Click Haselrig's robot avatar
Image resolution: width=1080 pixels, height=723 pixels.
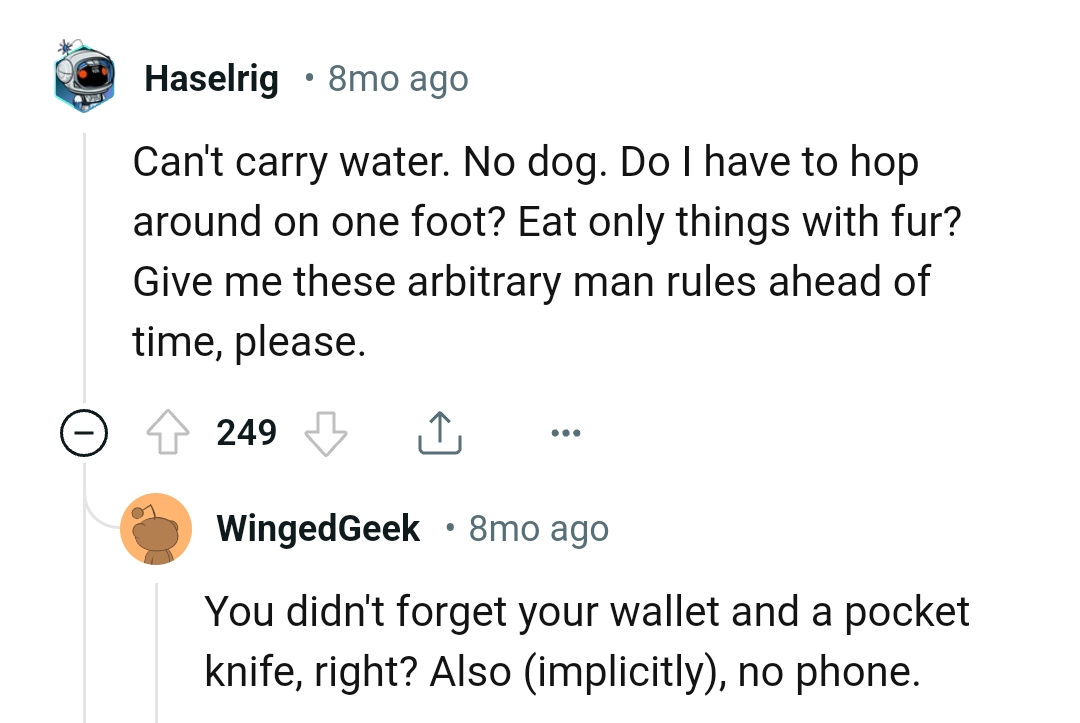84,76
